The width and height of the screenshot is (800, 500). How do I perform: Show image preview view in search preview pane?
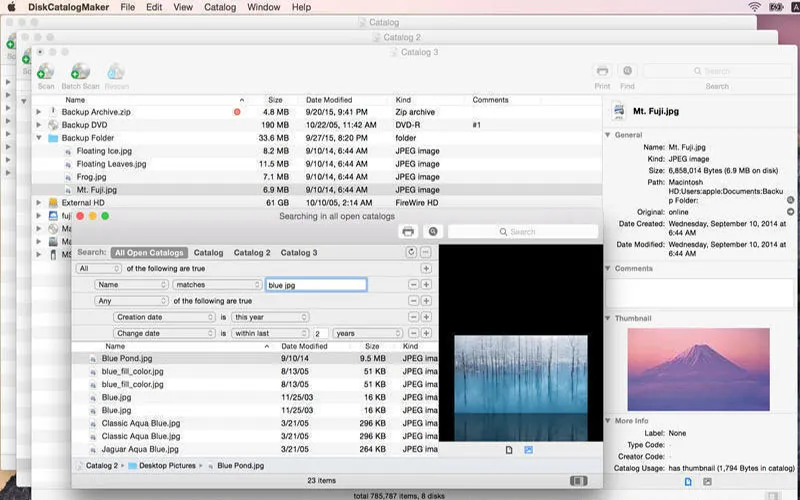(528, 450)
